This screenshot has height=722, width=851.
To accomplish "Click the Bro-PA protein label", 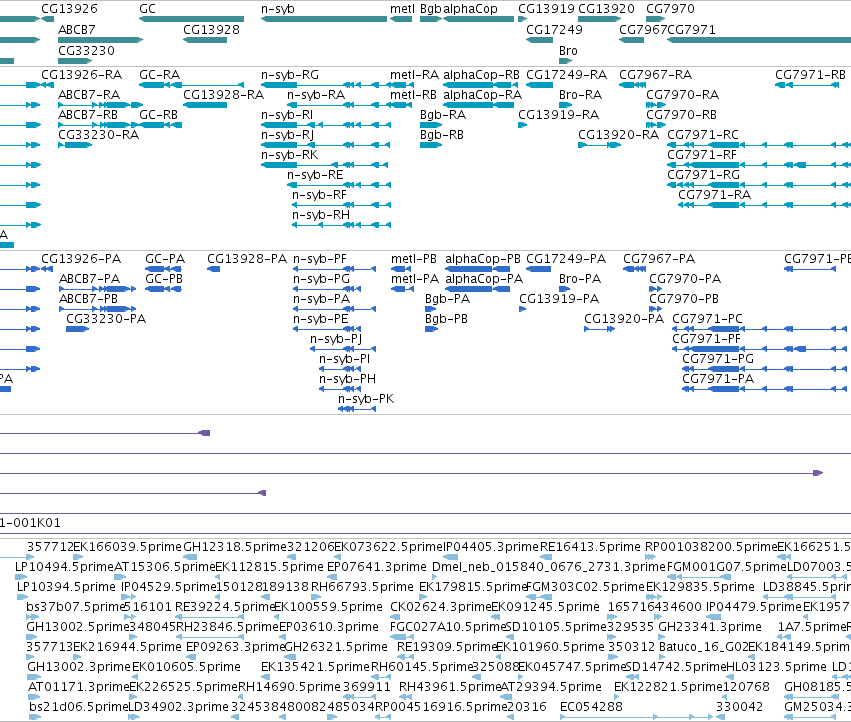I will pyautogui.click(x=580, y=278).
